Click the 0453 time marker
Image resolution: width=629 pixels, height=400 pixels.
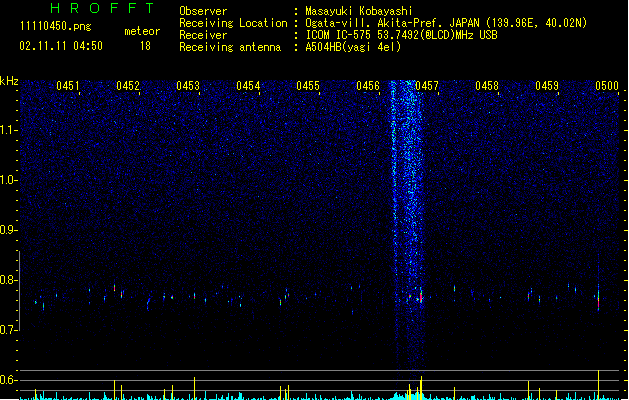click(188, 85)
